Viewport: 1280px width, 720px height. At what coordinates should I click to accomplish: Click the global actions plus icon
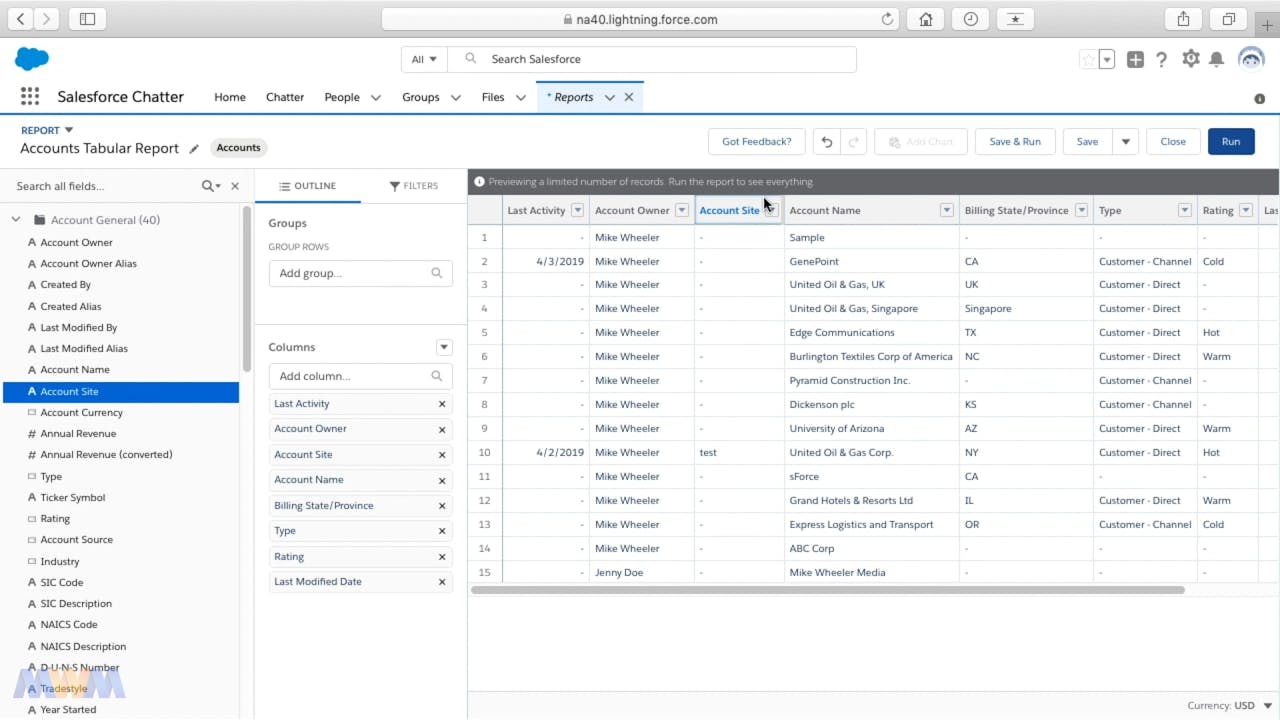(1135, 60)
